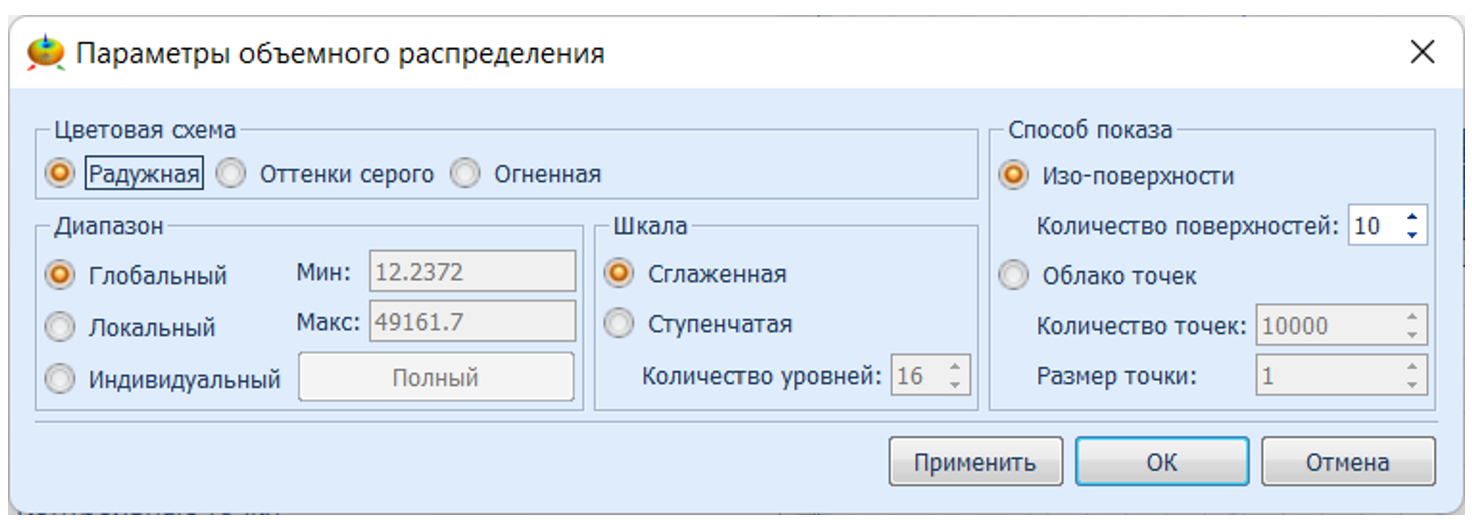Viewport: 1472px width, 520px height.
Task: Click the Мин value field
Action: tap(472, 271)
